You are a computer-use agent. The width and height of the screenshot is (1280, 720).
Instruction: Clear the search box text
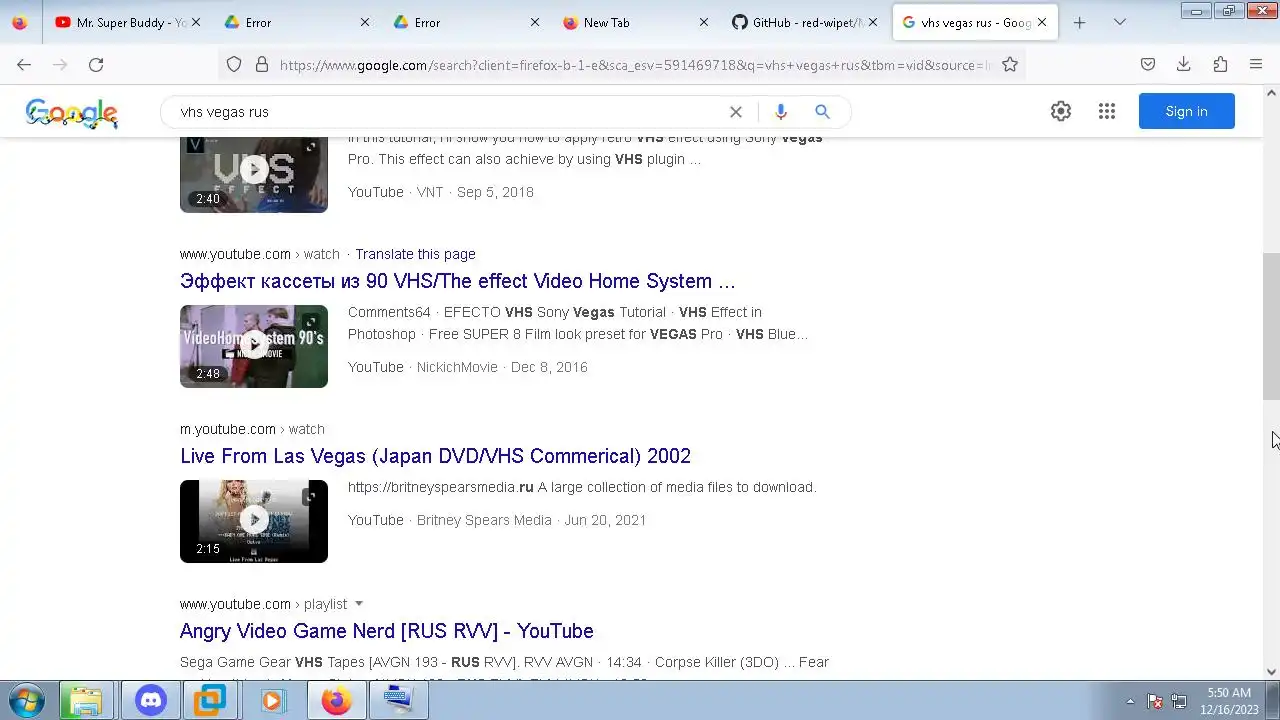736,112
